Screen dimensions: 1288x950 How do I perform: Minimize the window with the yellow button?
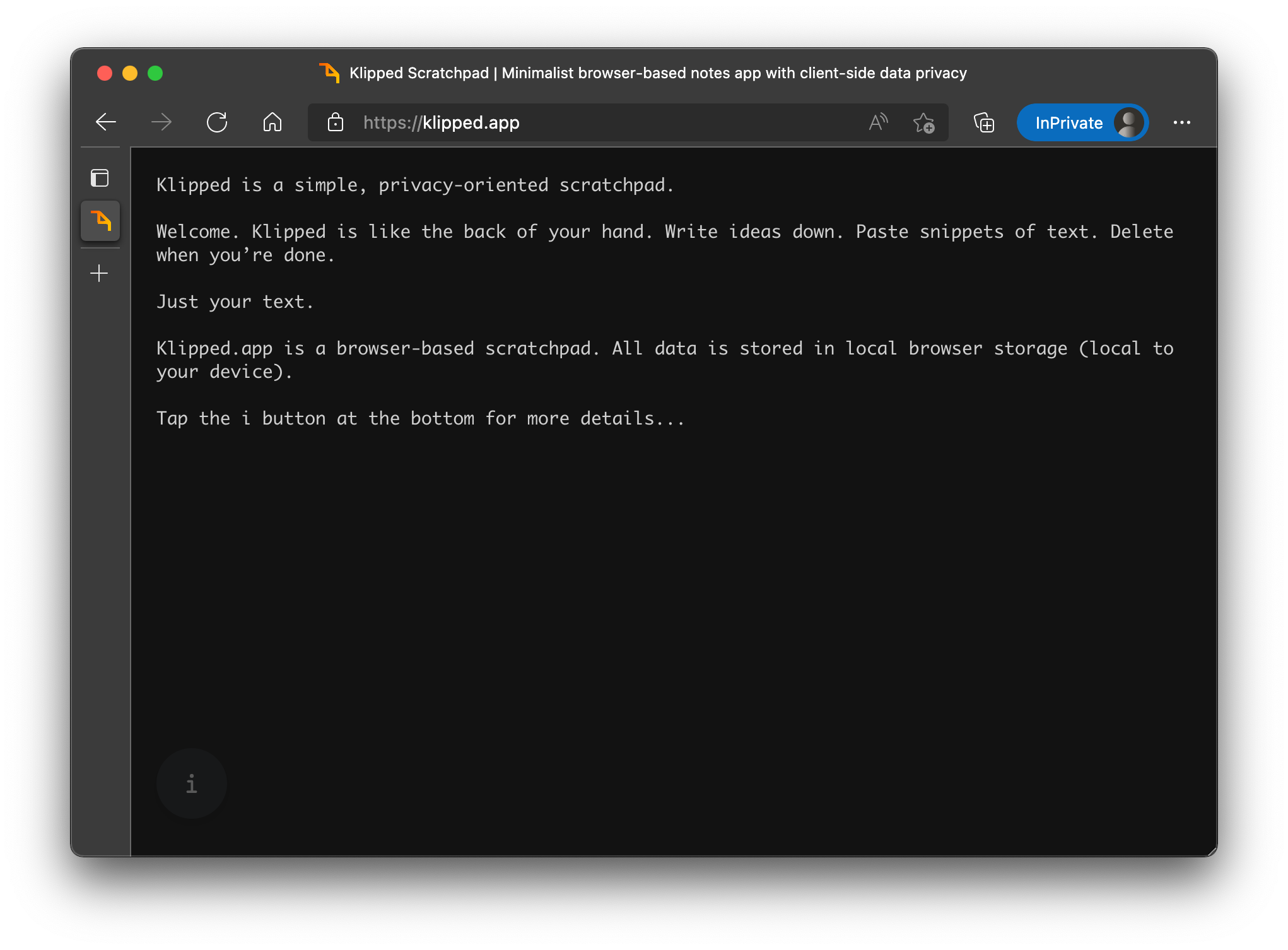pyautogui.click(x=130, y=73)
